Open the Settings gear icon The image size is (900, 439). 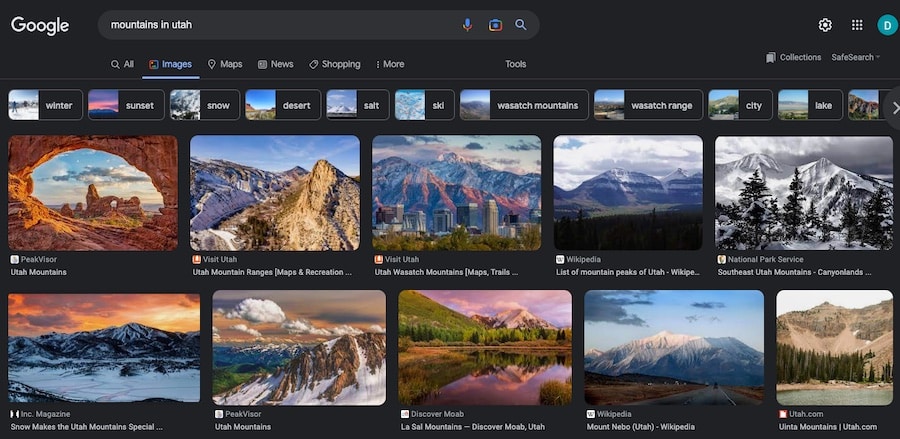tap(825, 25)
